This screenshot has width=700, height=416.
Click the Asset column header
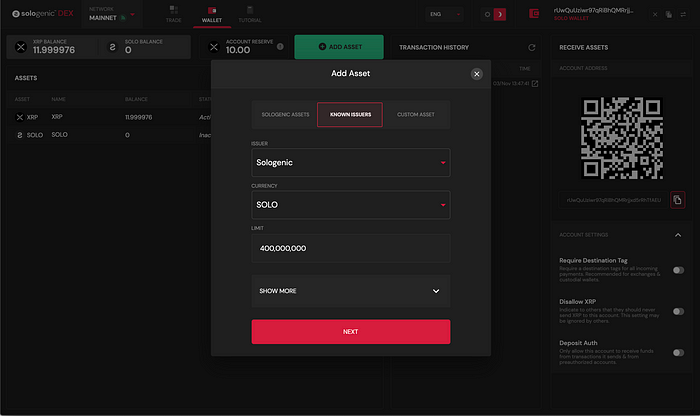(x=22, y=99)
